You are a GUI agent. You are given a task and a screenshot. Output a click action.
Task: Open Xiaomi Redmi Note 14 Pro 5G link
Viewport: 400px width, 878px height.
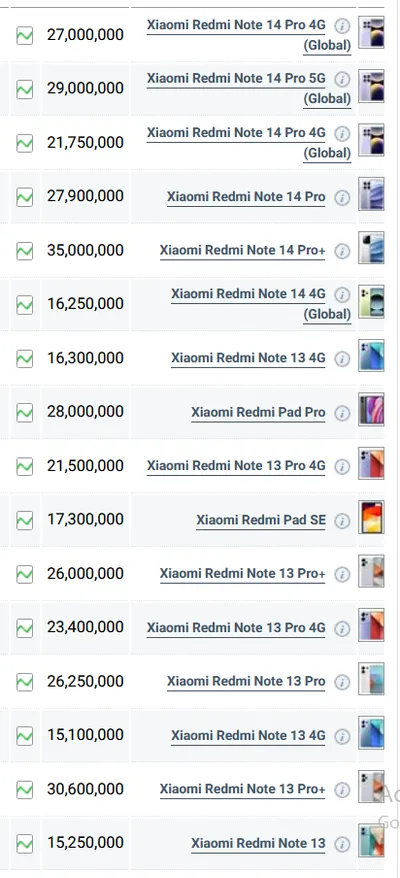249,88
